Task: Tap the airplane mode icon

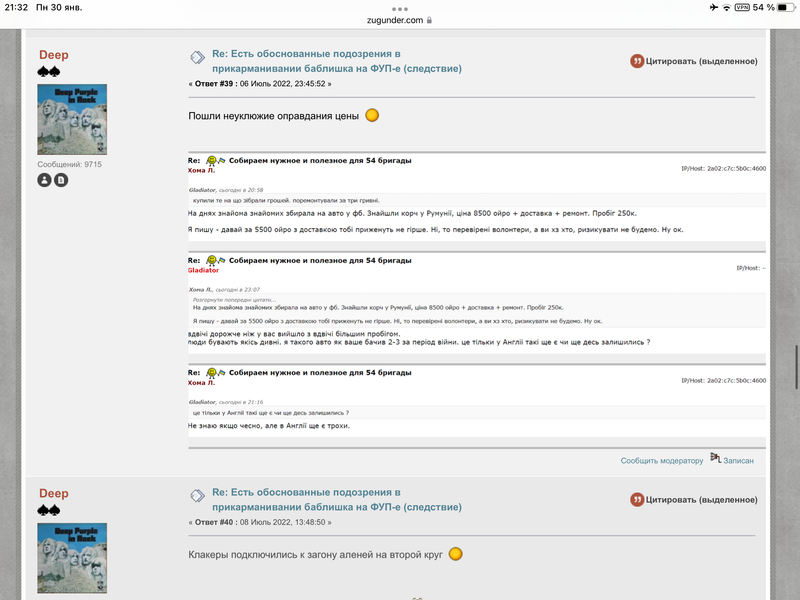Action: (x=714, y=7)
